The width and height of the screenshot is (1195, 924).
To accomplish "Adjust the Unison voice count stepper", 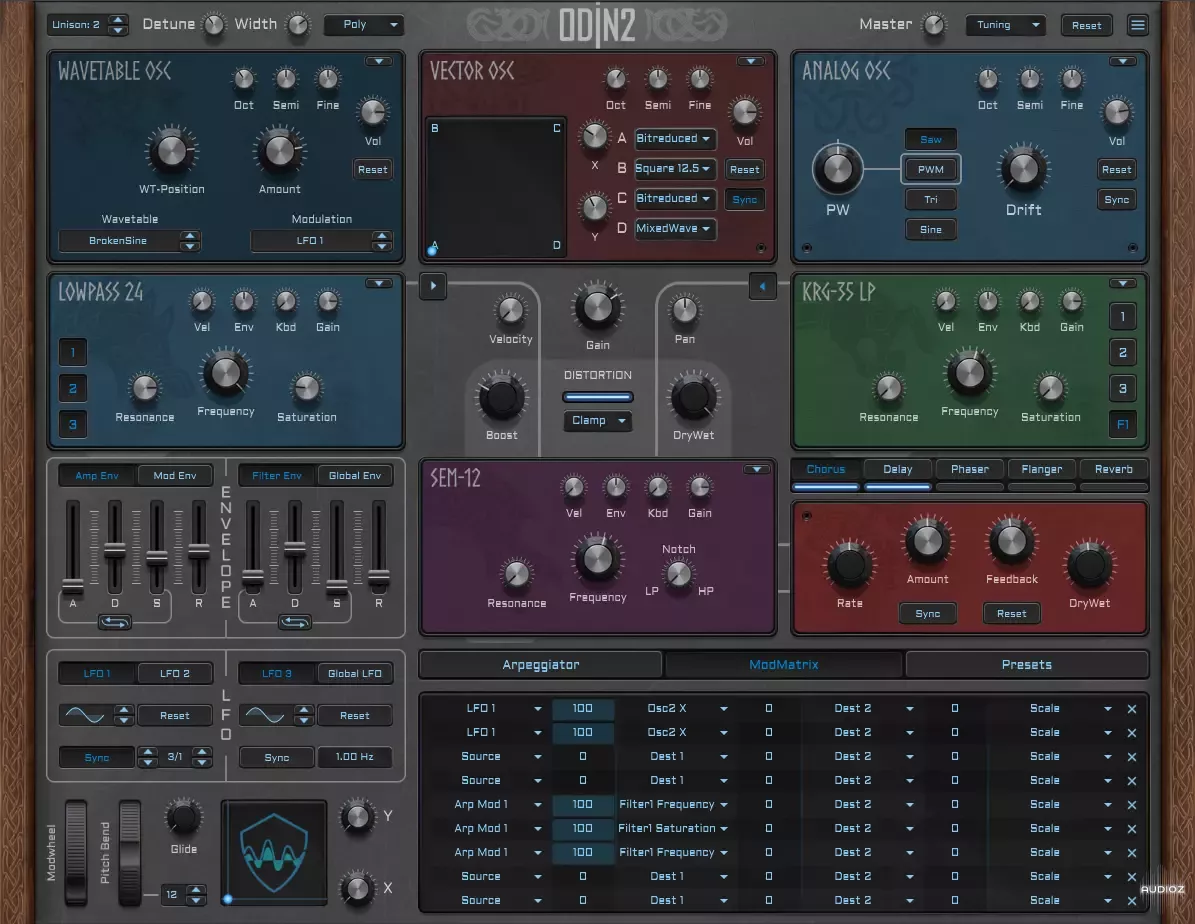I will 117,24.
